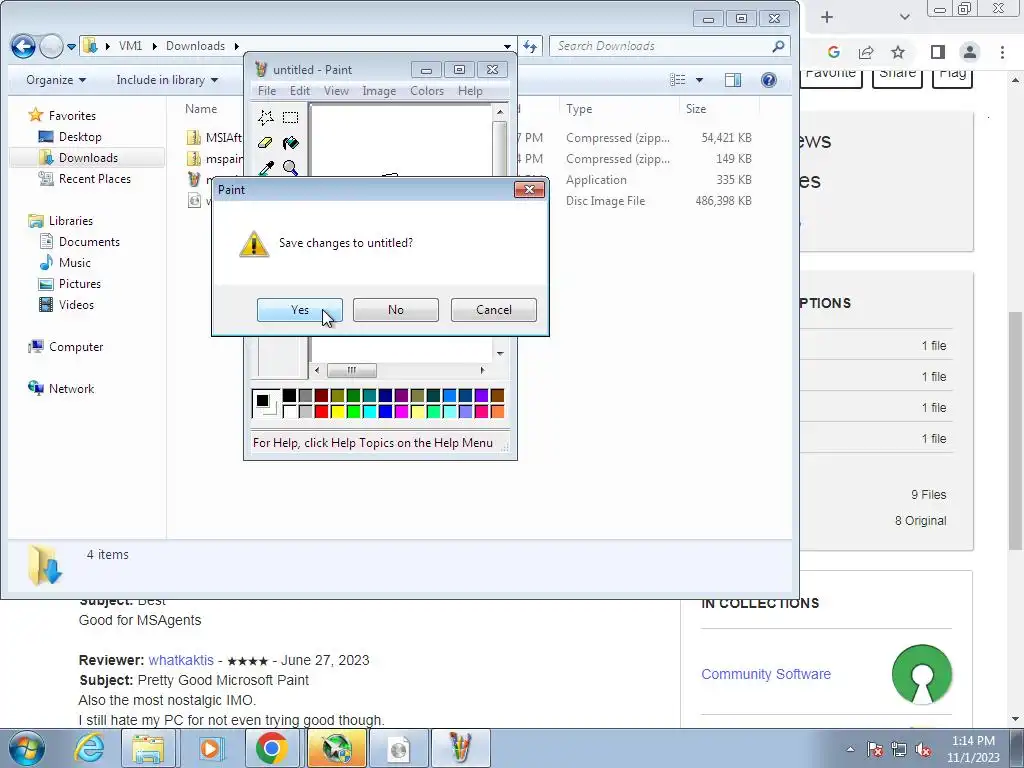Cancel the Save changes dialog
Image resolution: width=1024 pixels, height=768 pixels.
click(494, 310)
